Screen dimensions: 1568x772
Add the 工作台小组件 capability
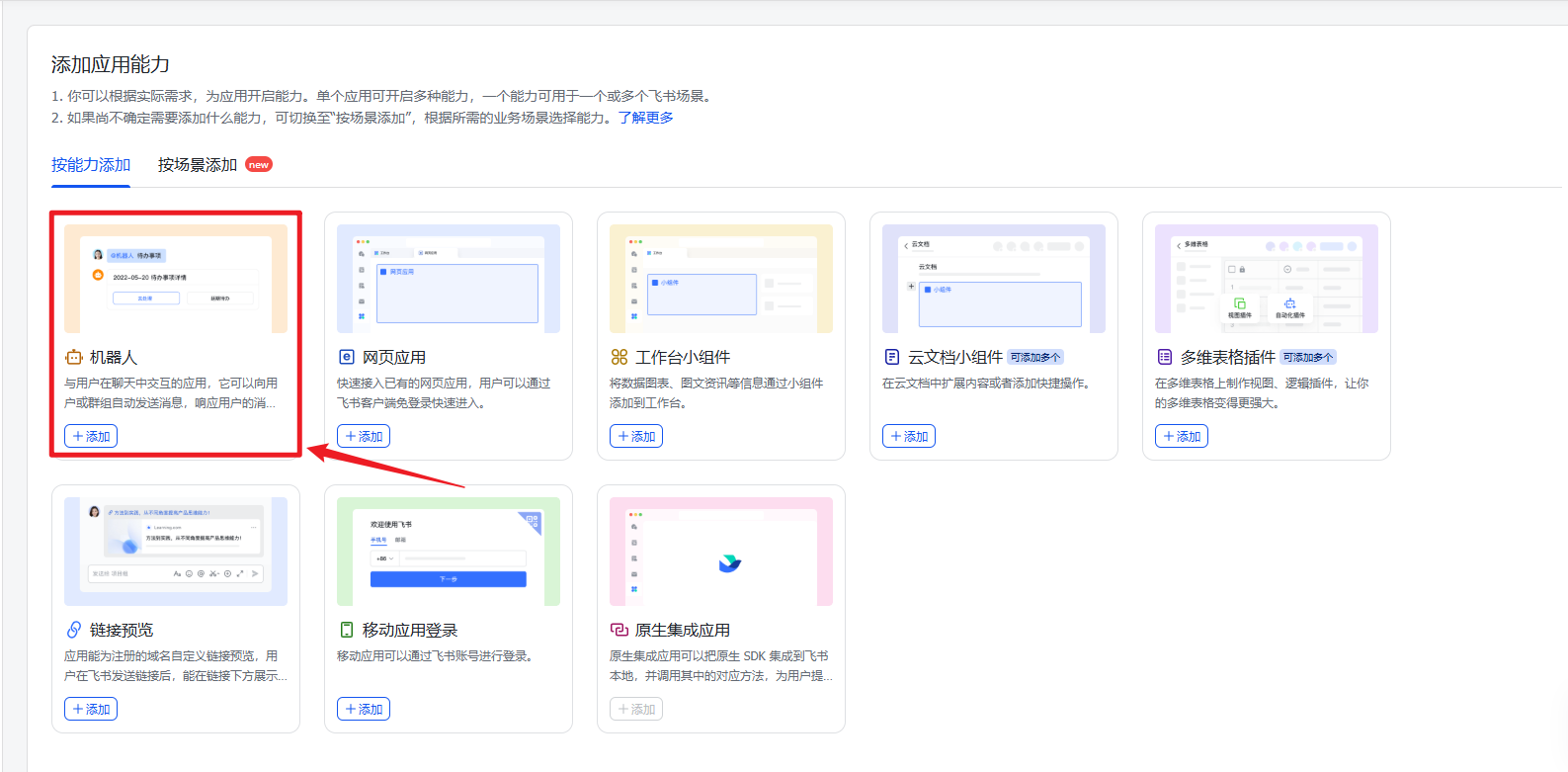tap(636, 436)
